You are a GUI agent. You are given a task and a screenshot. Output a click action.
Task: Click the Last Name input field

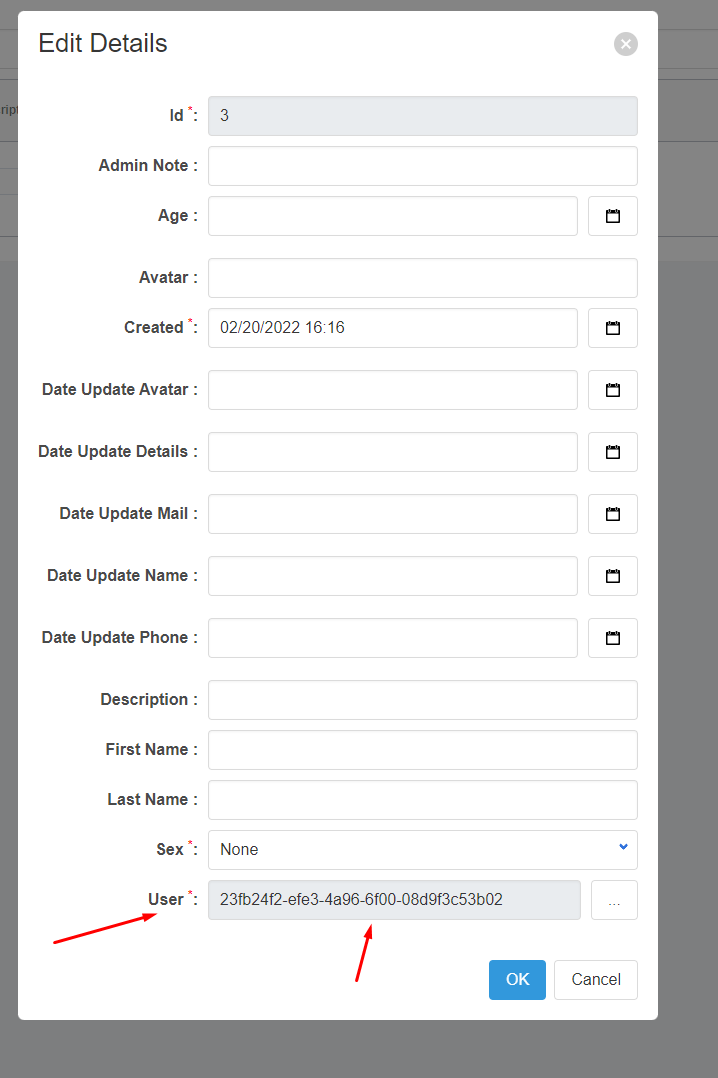[420, 799]
